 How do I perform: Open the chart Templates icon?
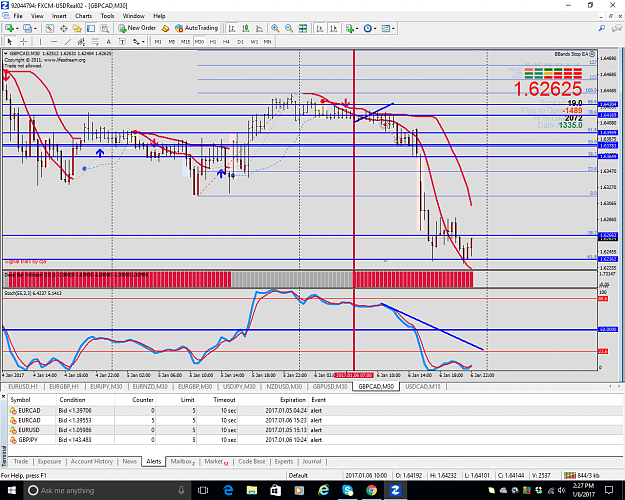pos(385,28)
